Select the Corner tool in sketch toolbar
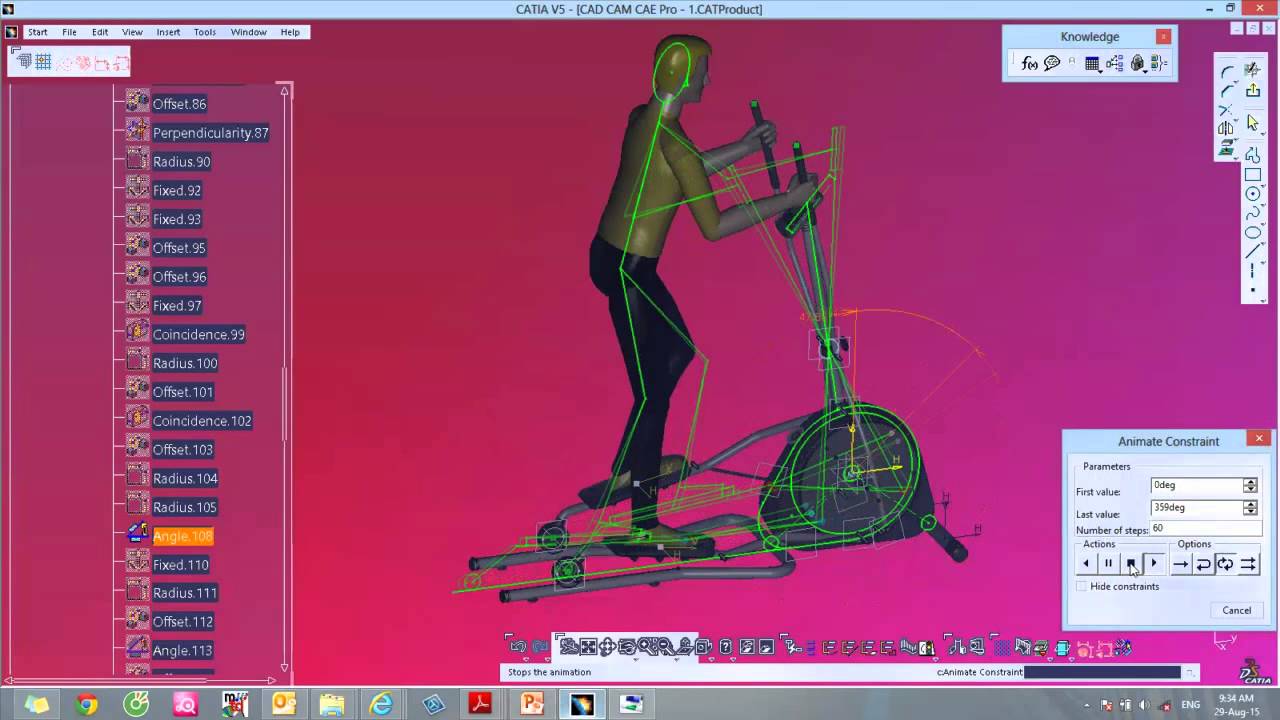 (x=1226, y=72)
